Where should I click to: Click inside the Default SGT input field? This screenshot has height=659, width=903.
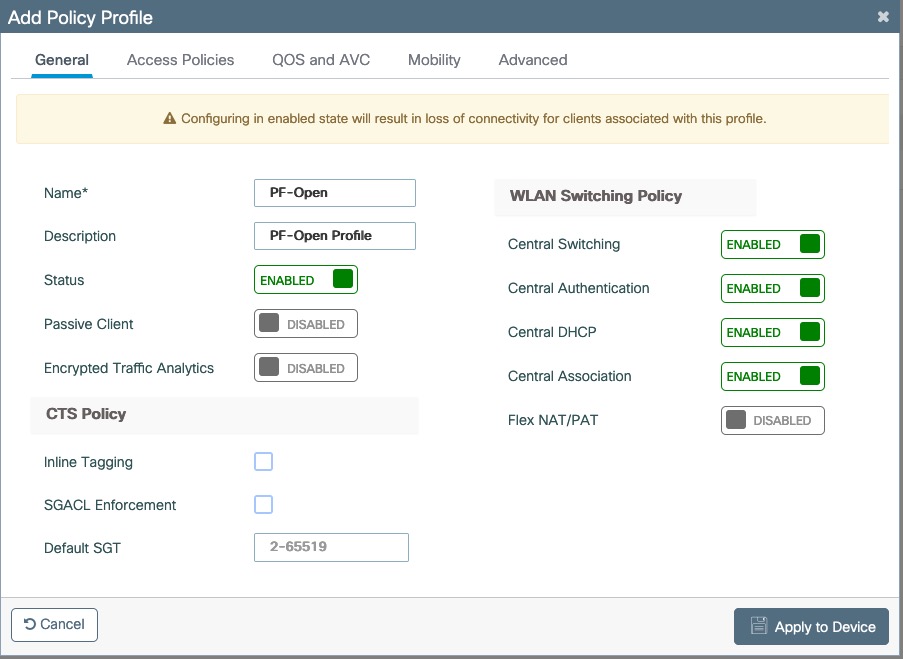tap(331, 547)
